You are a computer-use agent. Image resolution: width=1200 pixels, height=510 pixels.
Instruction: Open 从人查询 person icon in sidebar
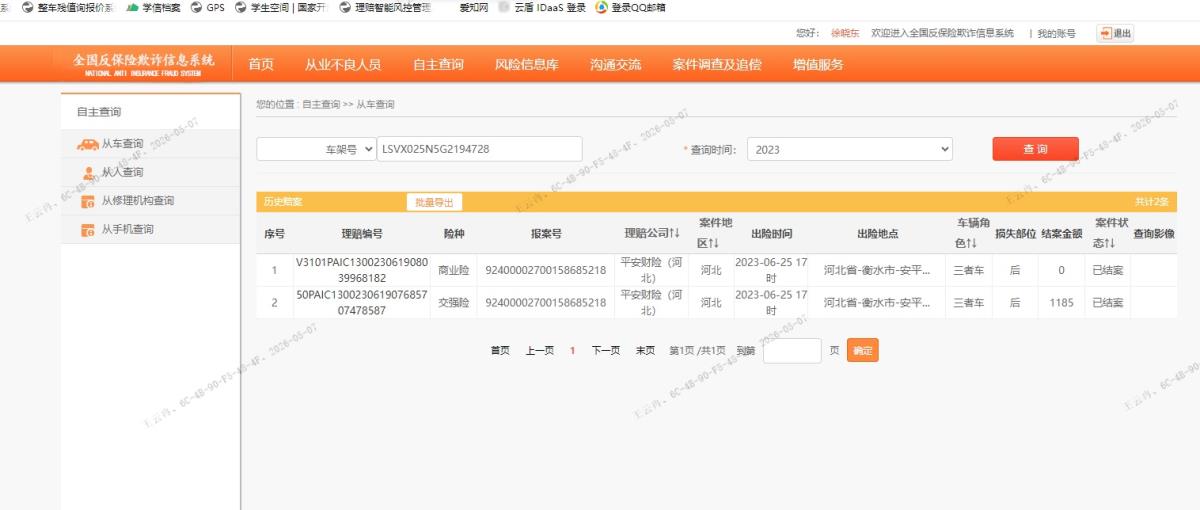[x=88, y=173]
